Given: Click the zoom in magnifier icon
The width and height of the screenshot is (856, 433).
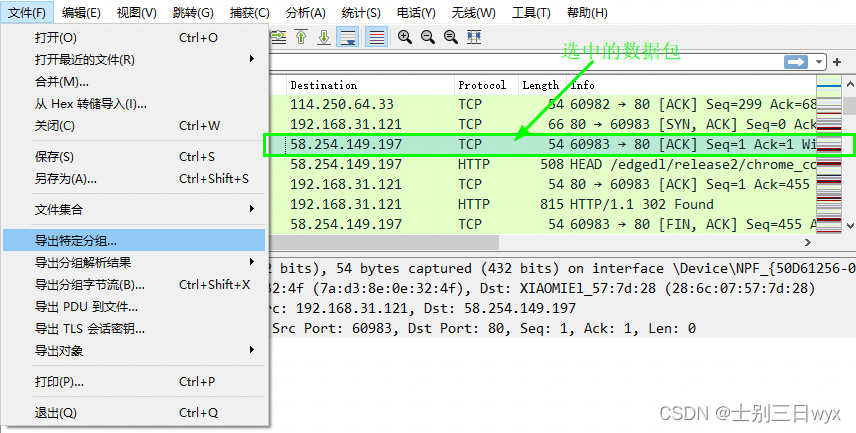Looking at the screenshot, I should [405, 37].
